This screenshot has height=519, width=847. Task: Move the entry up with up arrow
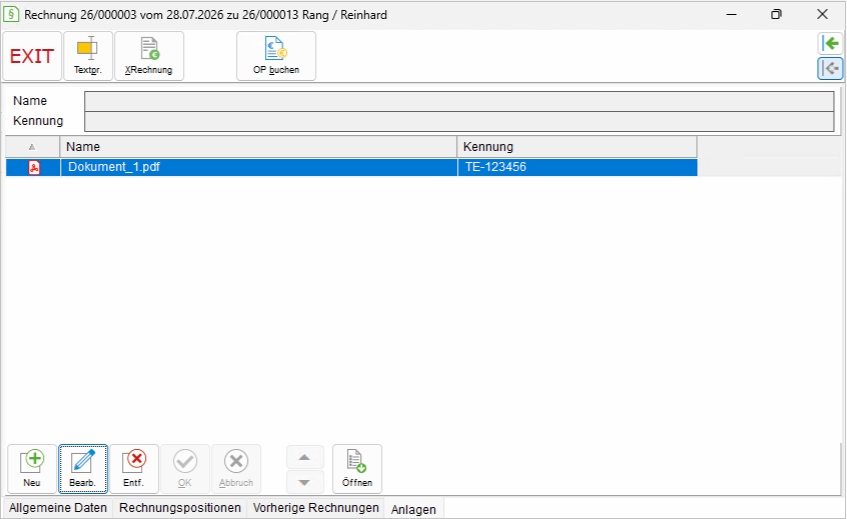click(x=305, y=457)
